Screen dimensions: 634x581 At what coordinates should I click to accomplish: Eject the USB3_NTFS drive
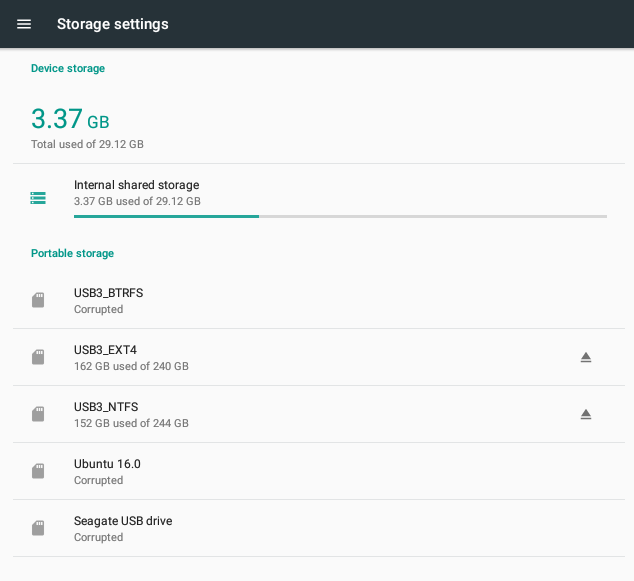[x=586, y=414]
